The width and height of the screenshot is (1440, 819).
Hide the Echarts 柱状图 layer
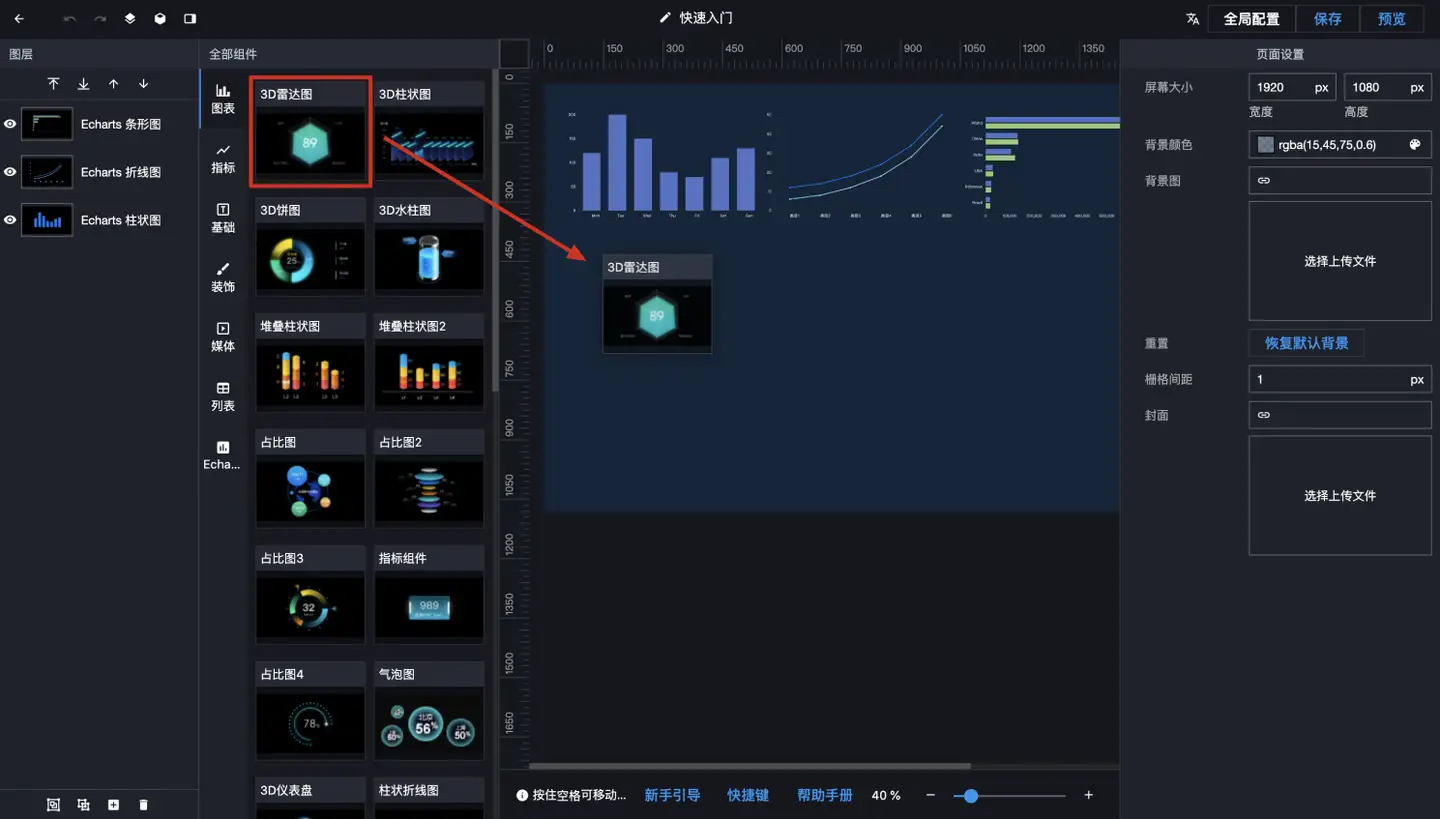click(x=10, y=220)
